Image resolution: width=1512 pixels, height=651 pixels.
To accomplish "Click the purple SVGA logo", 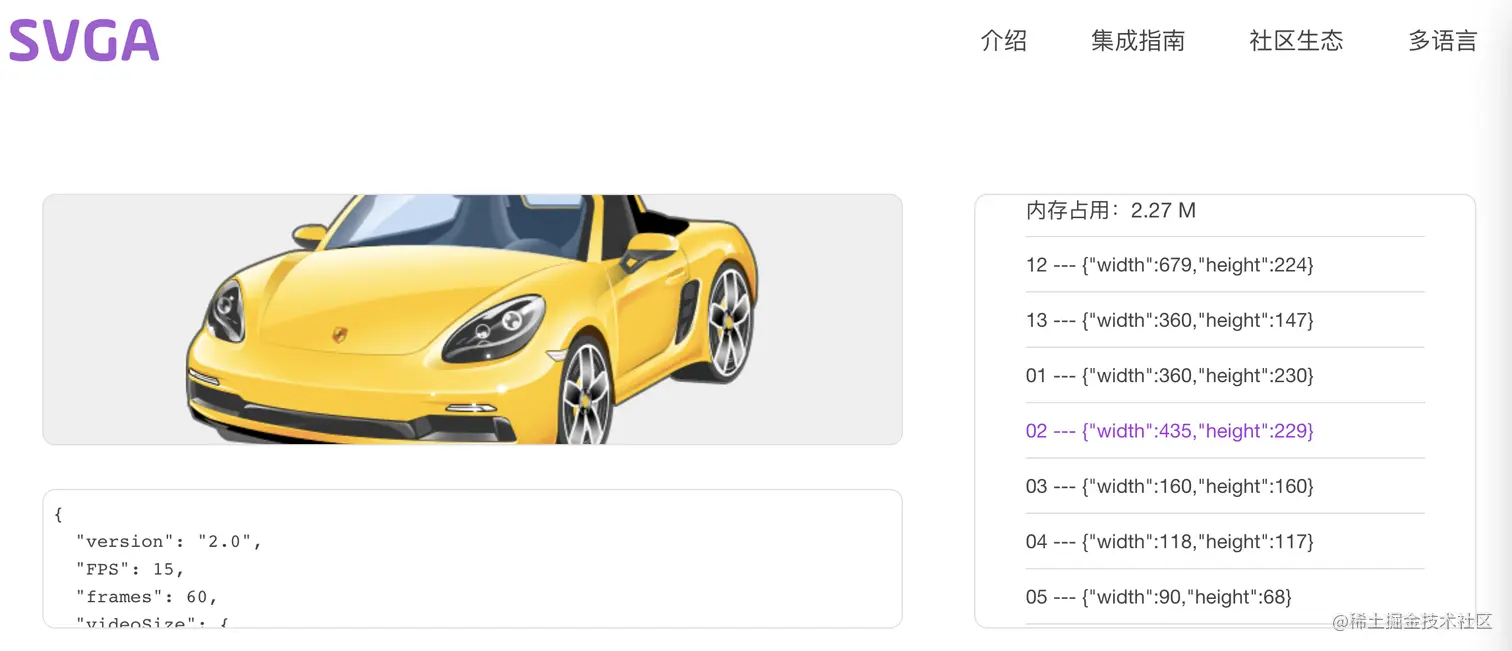I will [x=84, y=41].
